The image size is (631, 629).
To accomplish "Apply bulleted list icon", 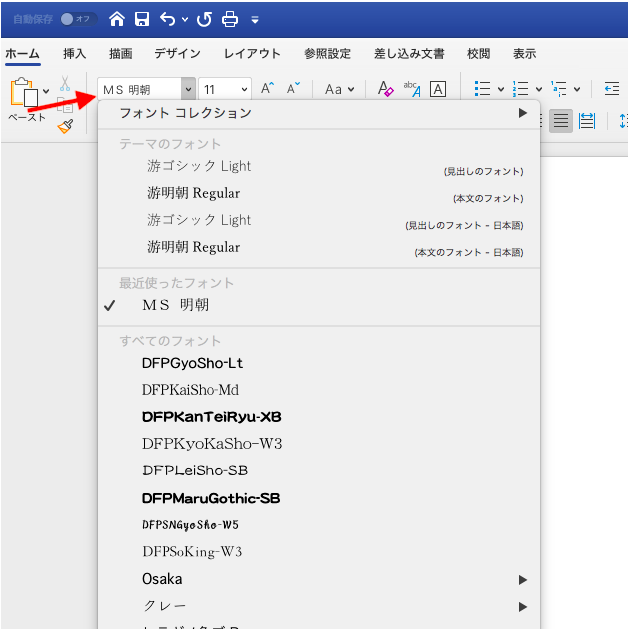I will coord(482,89).
